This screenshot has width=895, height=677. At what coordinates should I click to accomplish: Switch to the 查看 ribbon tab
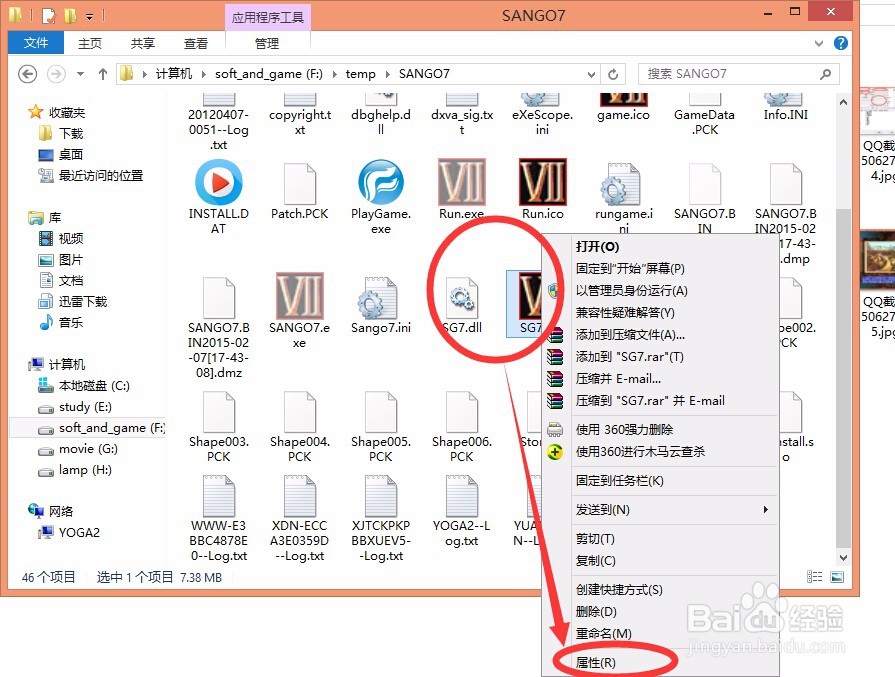click(x=196, y=43)
